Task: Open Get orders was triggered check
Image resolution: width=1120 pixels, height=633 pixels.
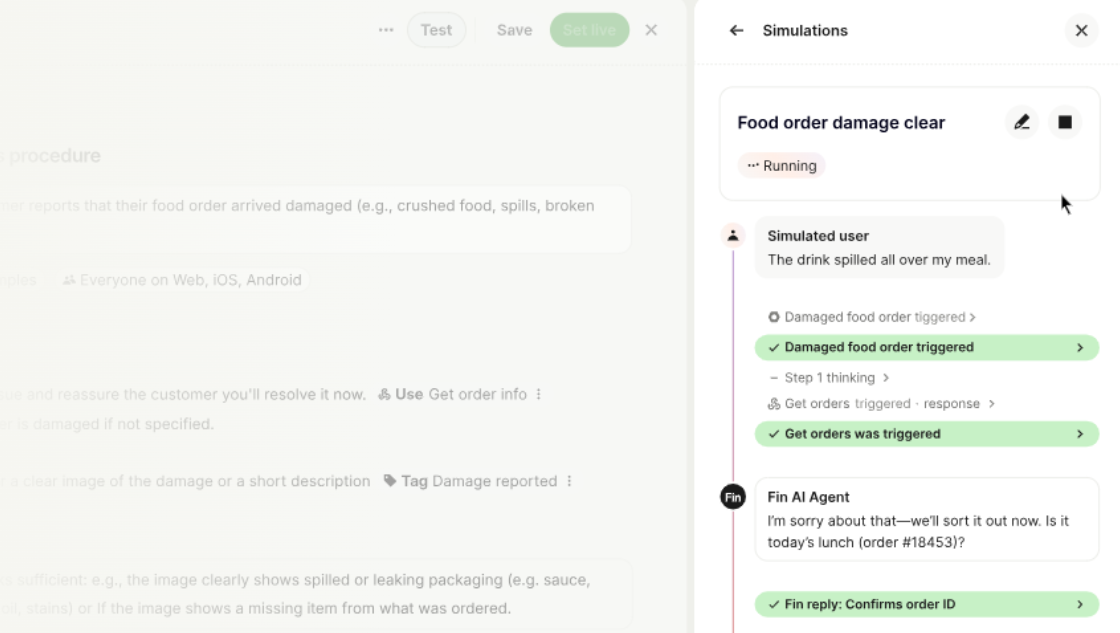Action: [926, 434]
